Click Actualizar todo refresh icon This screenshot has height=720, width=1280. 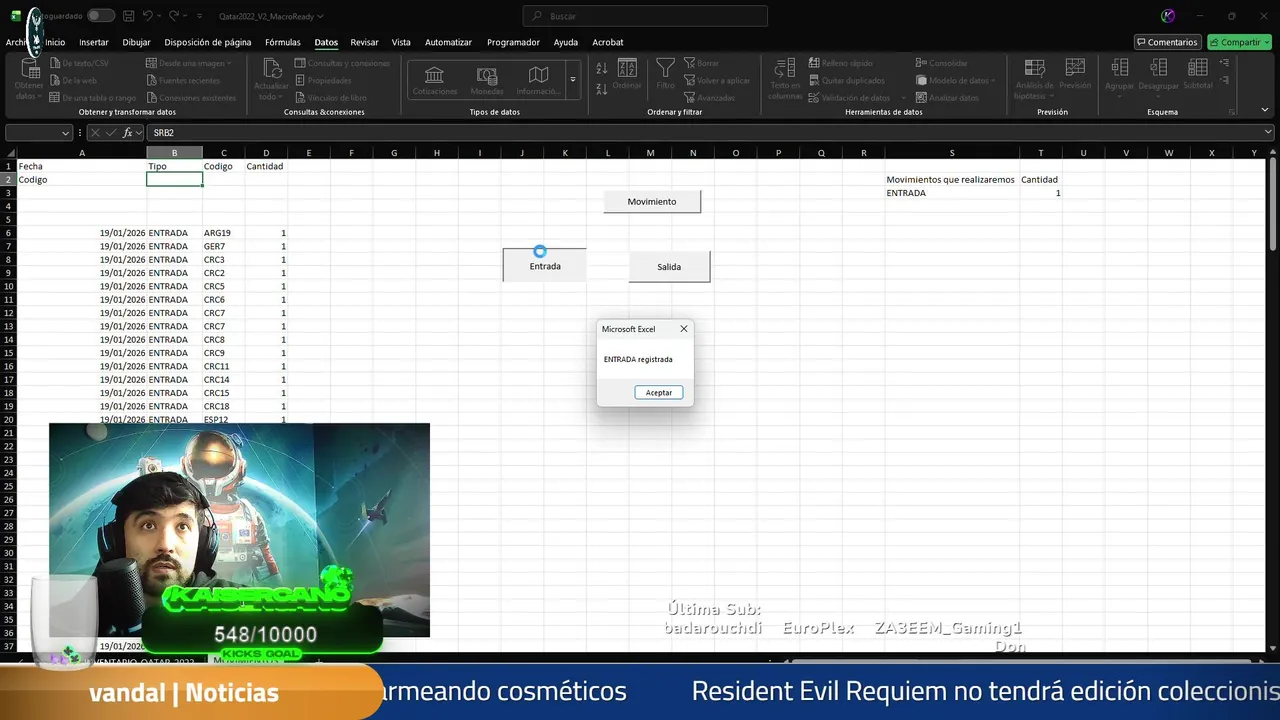click(271, 68)
